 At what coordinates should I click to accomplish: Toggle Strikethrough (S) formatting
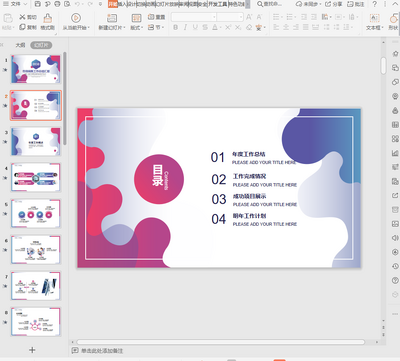205,27
